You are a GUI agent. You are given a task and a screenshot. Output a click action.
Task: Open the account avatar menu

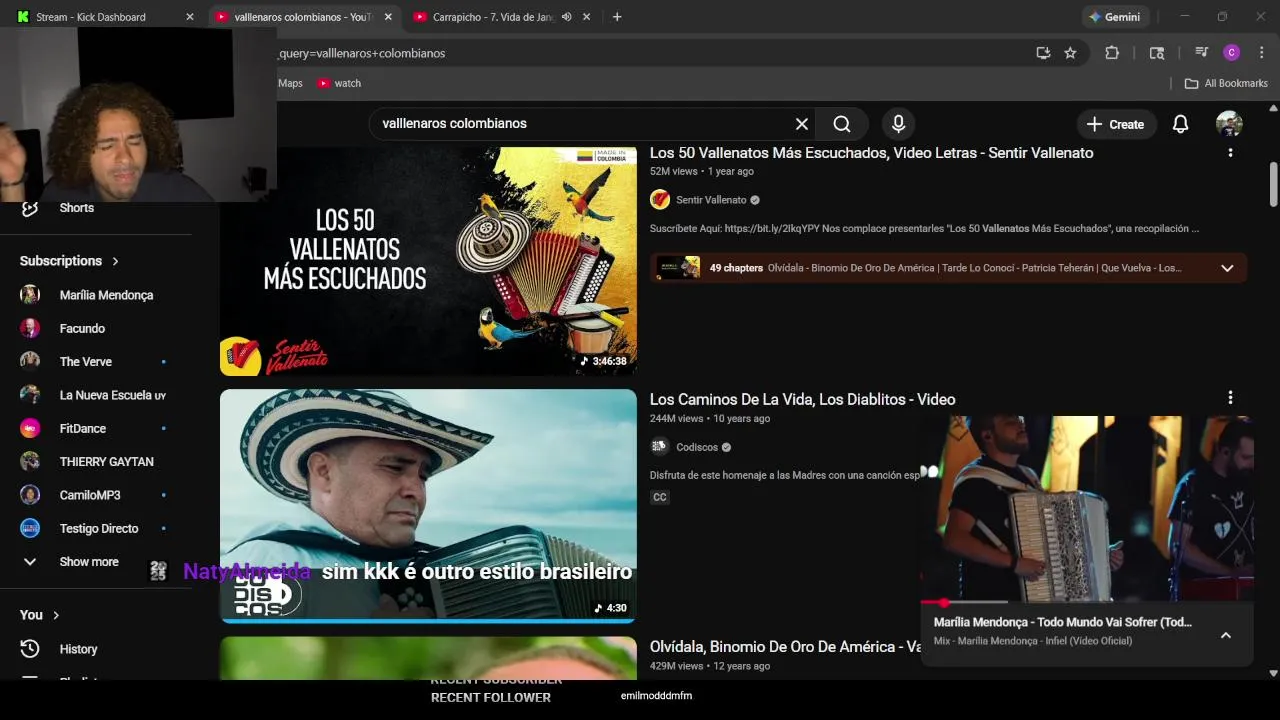1229,124
